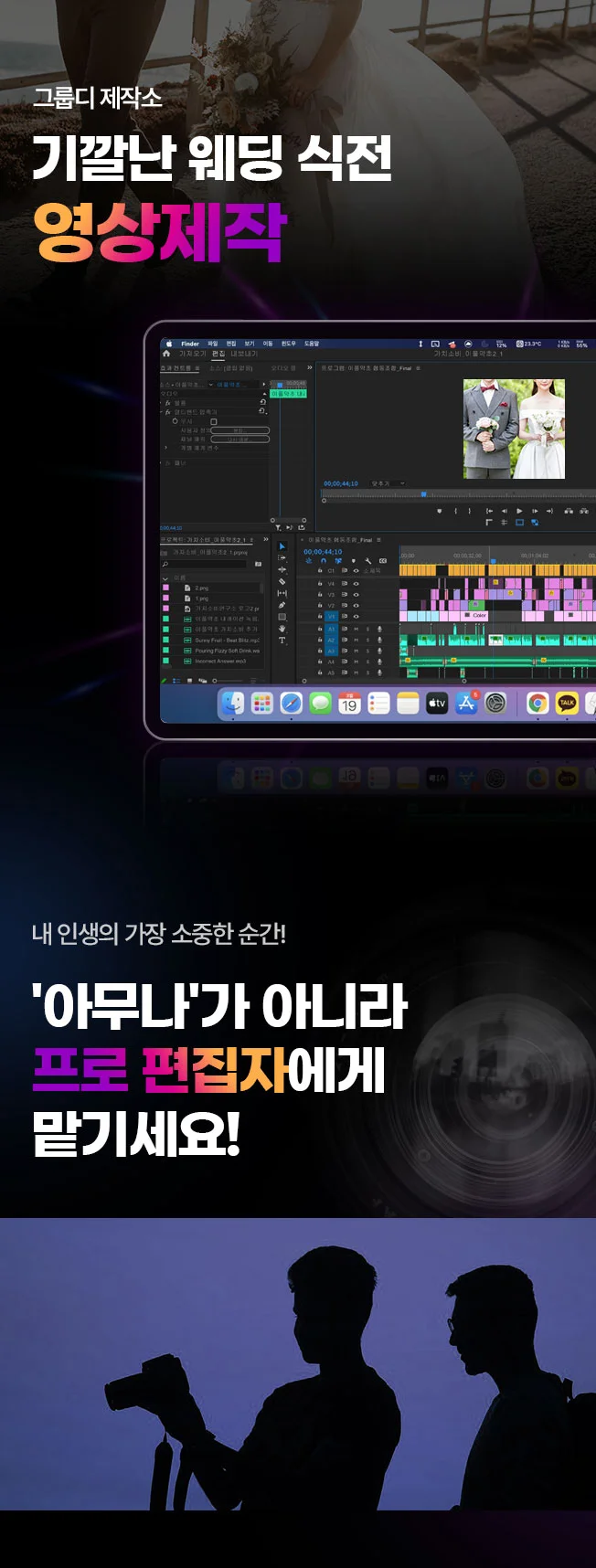Switch to the 가져오기 workspace tab
The height and width of the screenshot is (1568, 596).
click(x=192, y=354)
